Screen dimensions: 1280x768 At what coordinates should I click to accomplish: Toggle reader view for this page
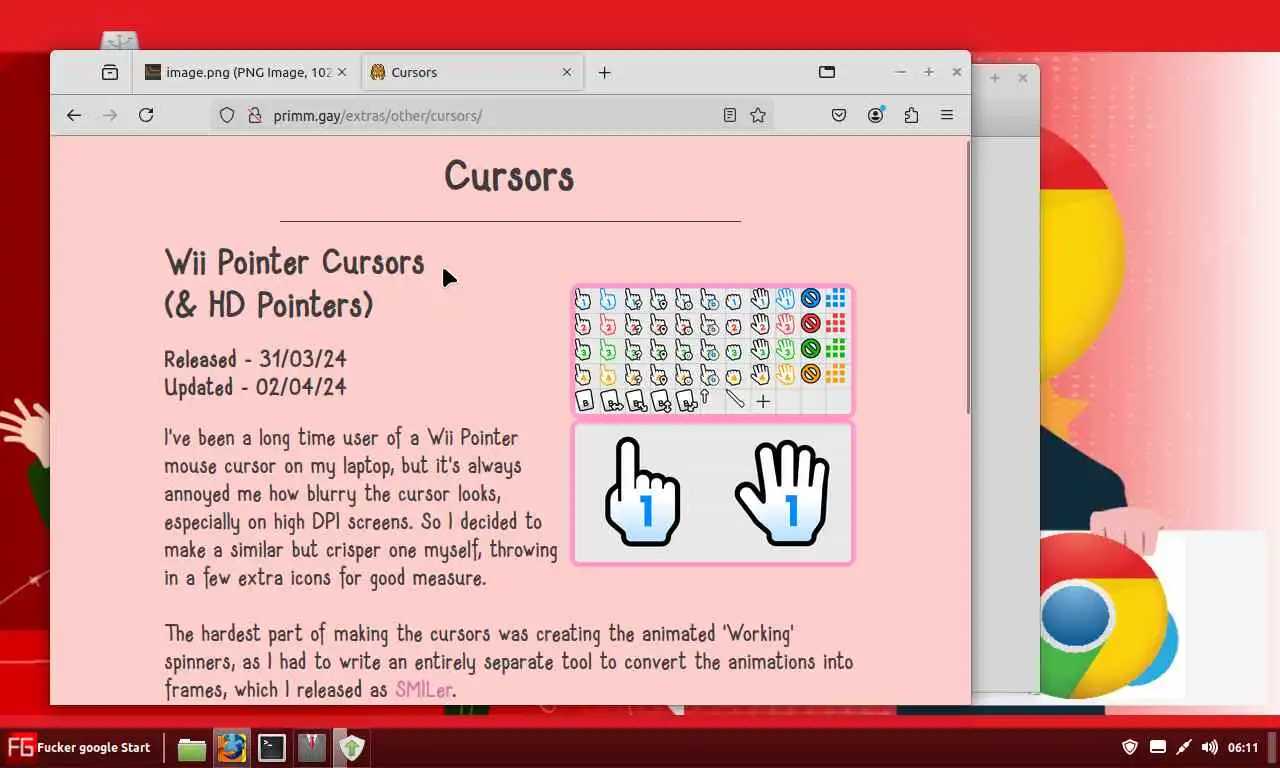tap(730, 115)
